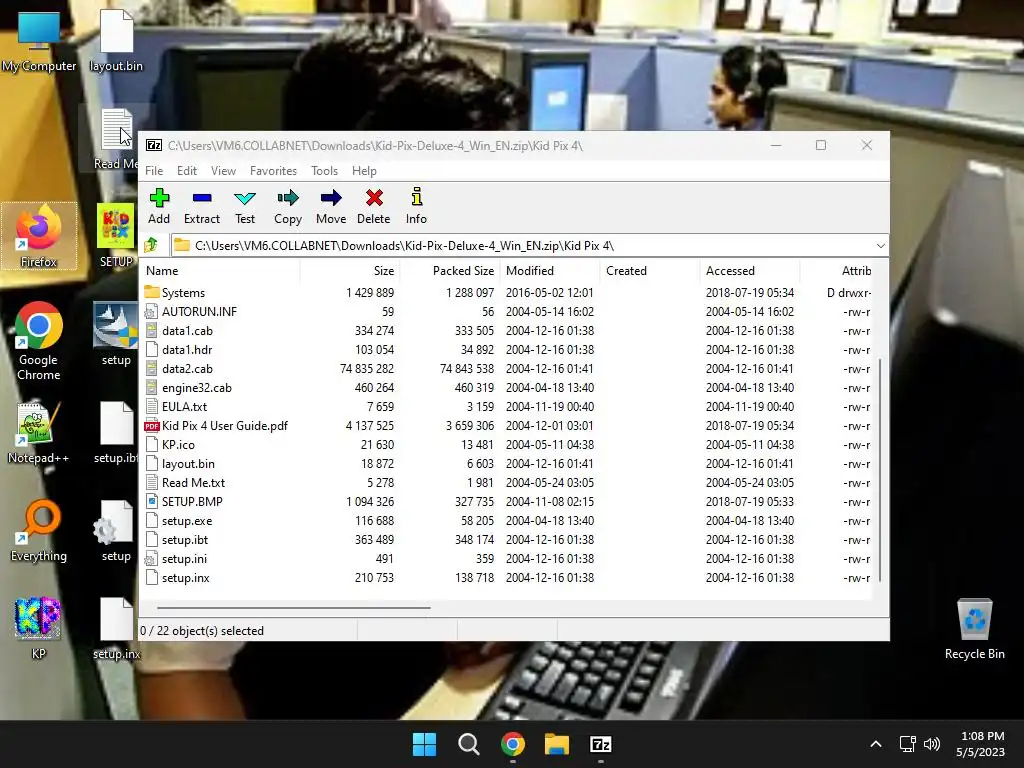This screenshot has height=768, width=1024.
Task: Click the Extract toolbar button
Action: (x=202, y=206)
